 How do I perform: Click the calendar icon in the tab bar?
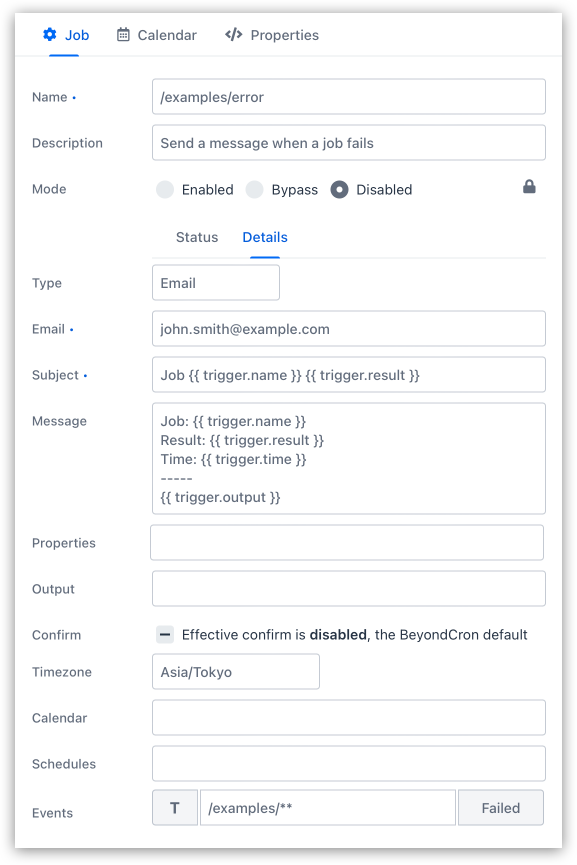tap(123, 35)
